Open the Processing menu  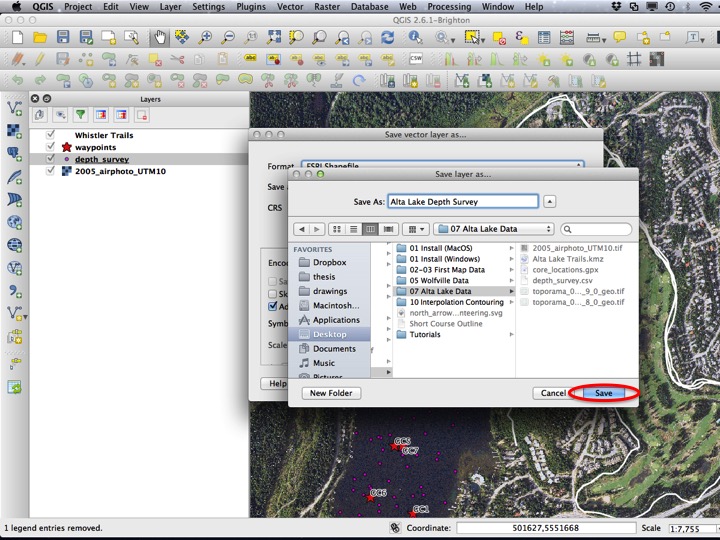449,6
